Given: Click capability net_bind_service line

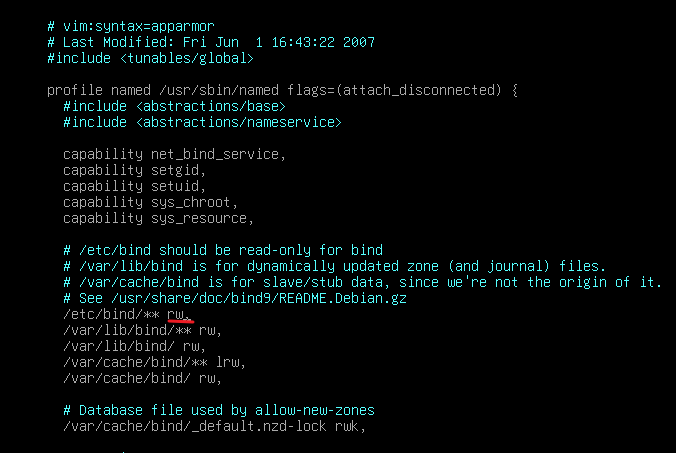Looking at the screenshot, I should coord(174,154).
